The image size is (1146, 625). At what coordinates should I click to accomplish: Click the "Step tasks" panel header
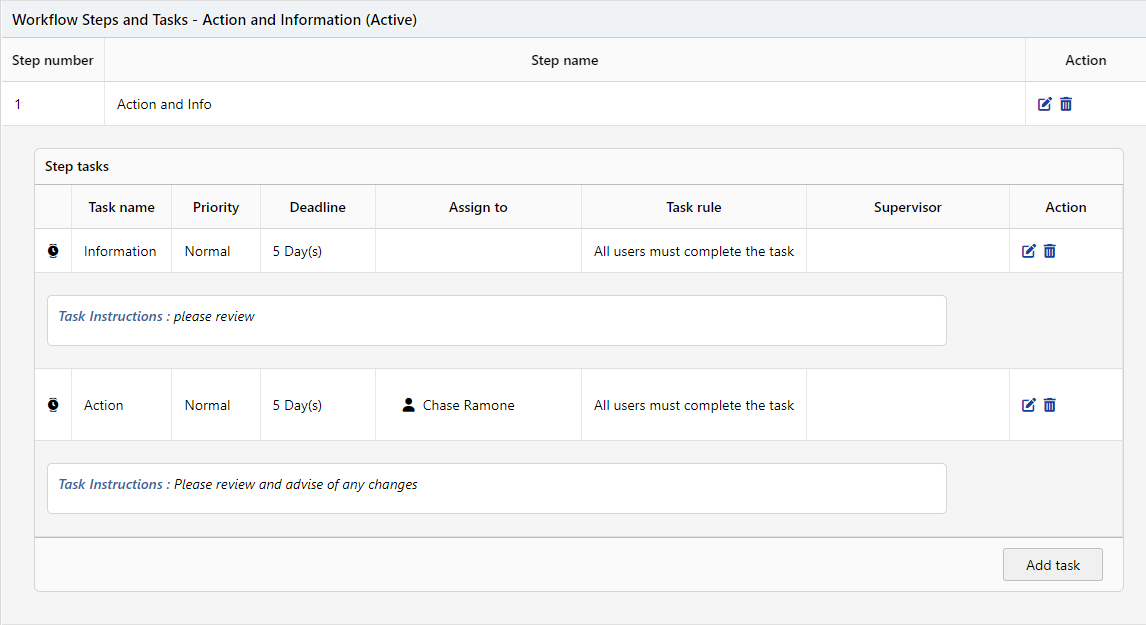coord(77,166)
